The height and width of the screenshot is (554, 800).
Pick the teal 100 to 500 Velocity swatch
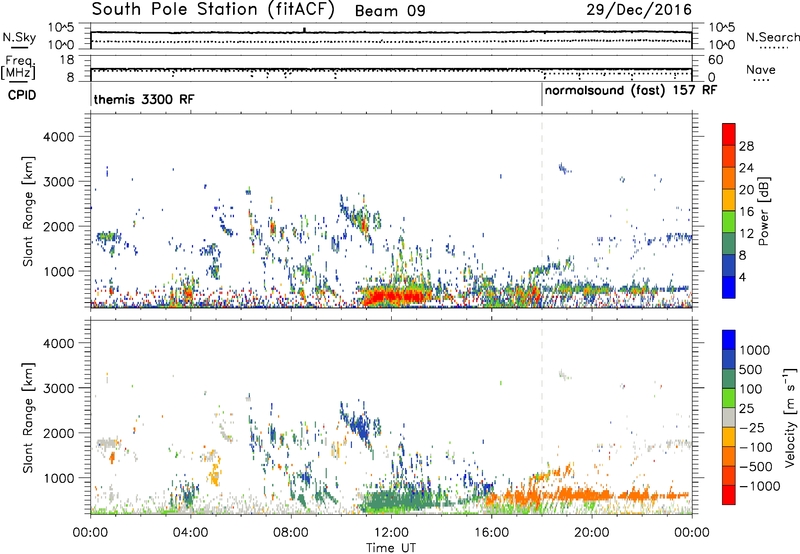click(x=729, y=379)
